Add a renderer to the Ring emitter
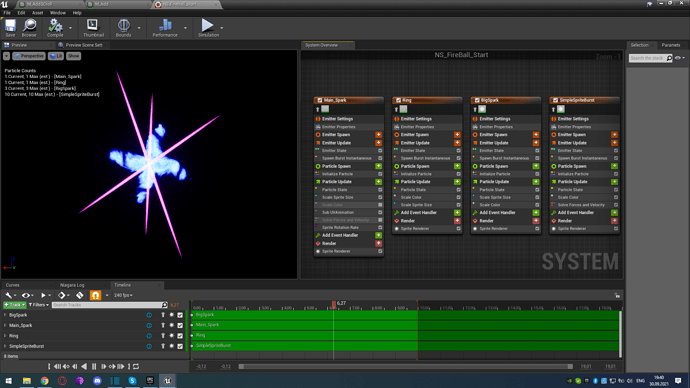Viewport: 690px width, 388px height. 457,221
